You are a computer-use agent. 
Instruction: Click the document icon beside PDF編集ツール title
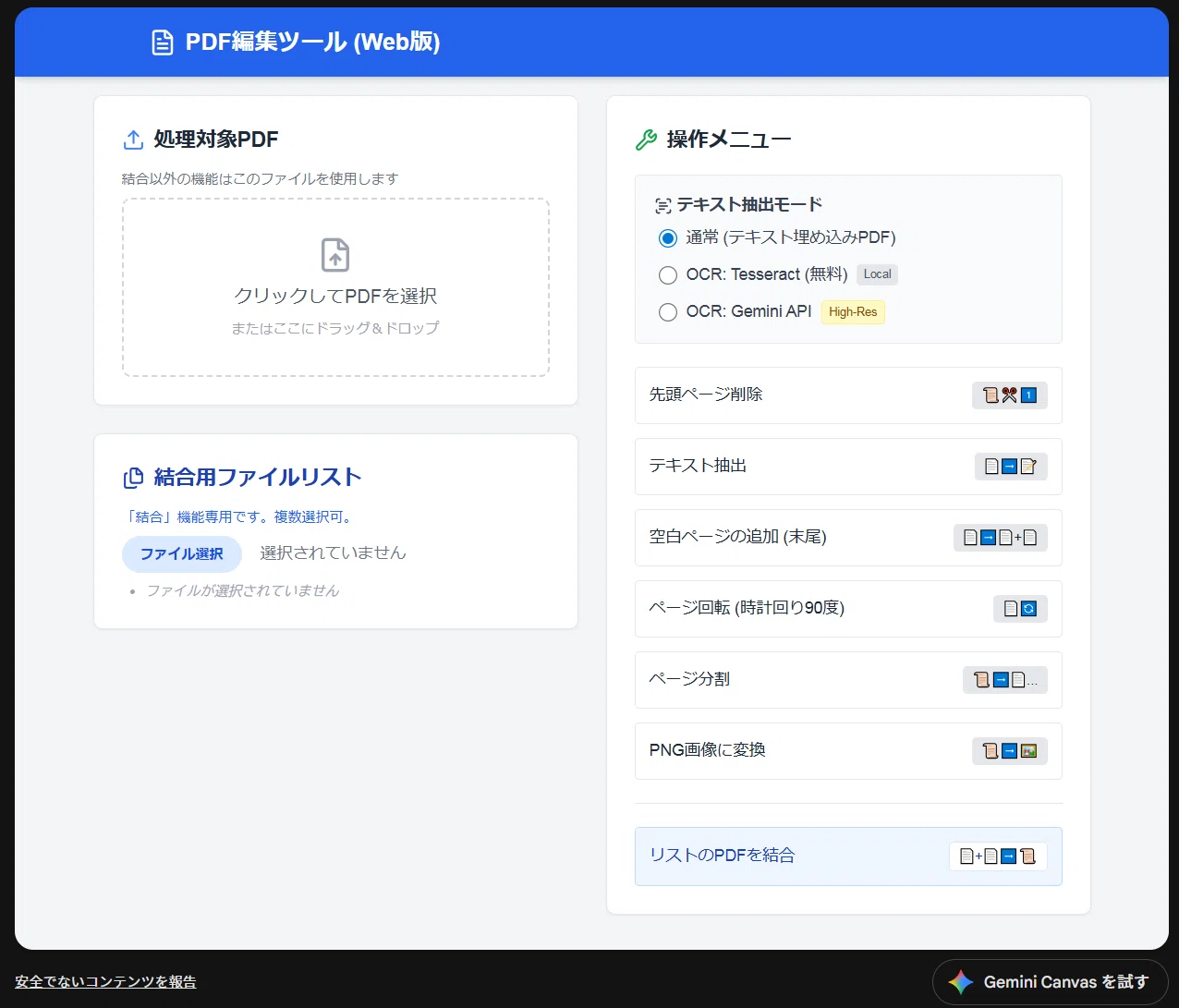click(x=163, y=43)
